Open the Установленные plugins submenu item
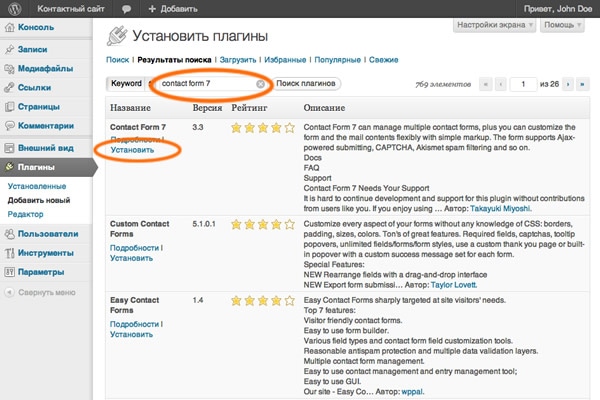 [x=37, y=186]
